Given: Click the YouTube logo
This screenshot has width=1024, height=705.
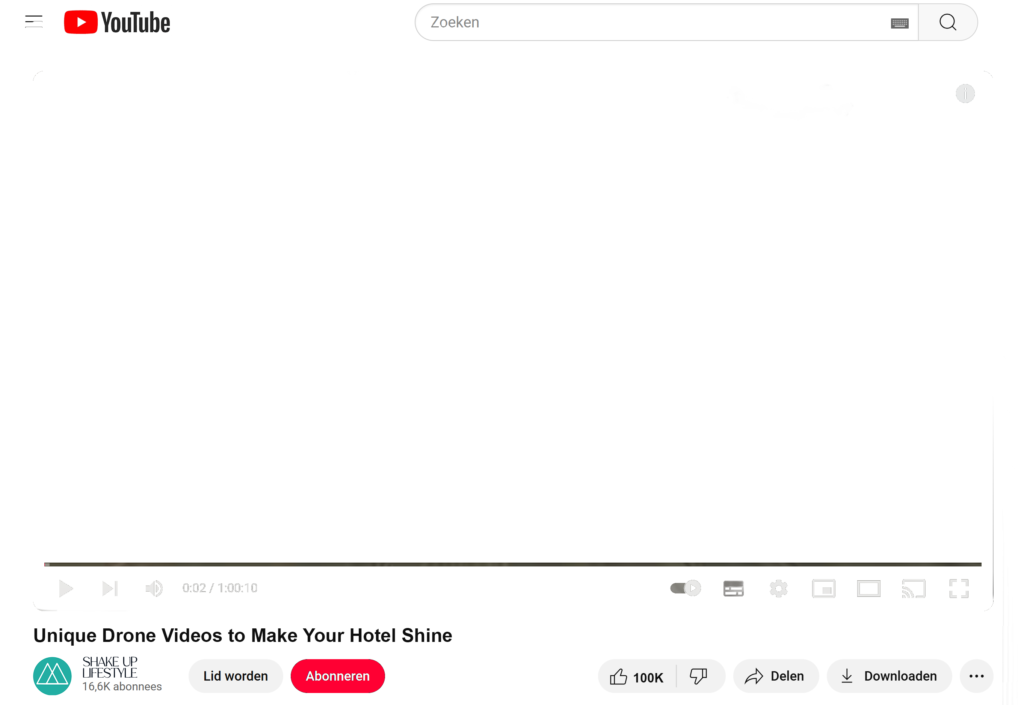Looking at the screenshot, I should click(x=117, y=22).
